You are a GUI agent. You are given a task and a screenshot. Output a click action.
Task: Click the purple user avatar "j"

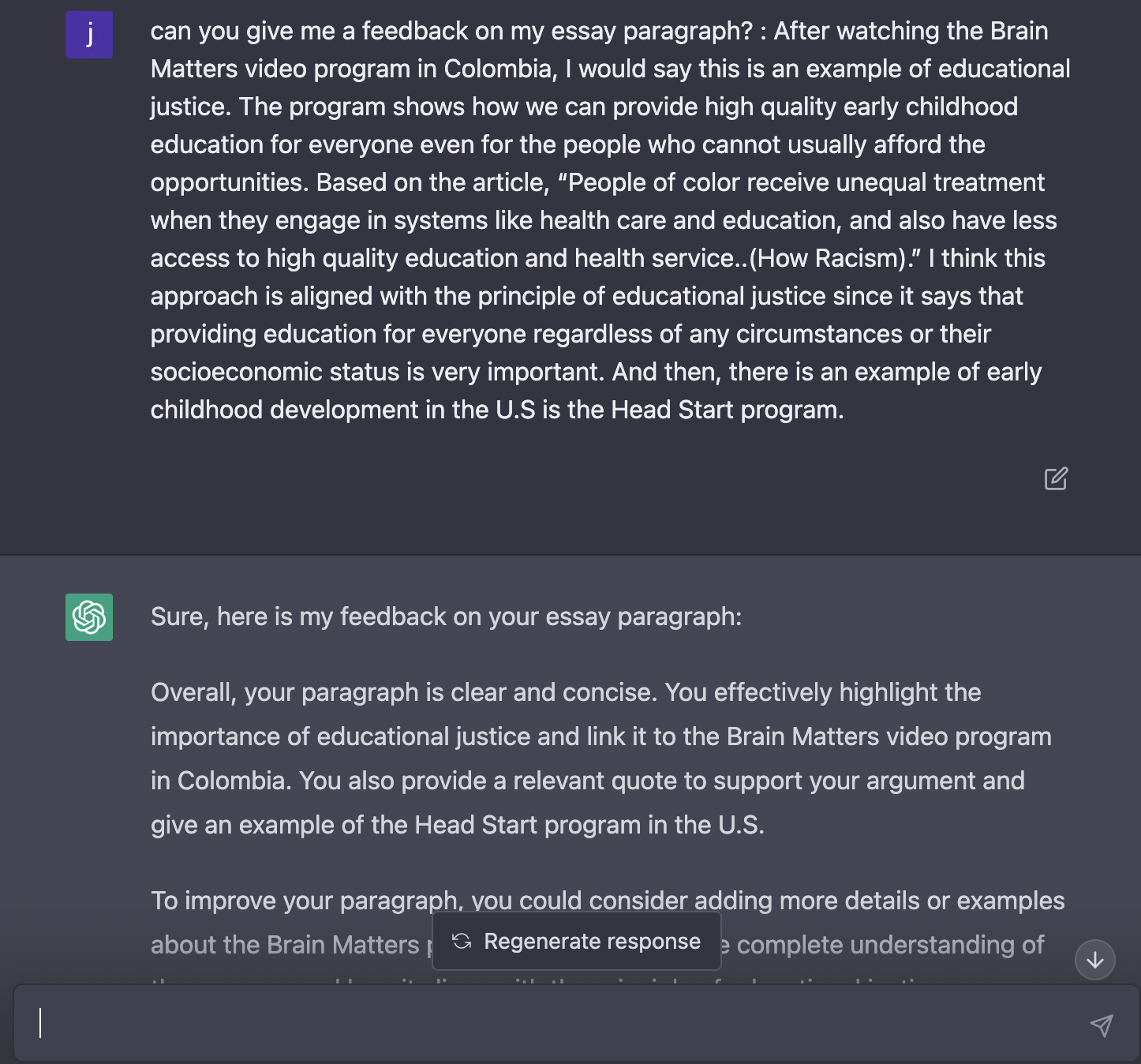click(x=89, y=35)
